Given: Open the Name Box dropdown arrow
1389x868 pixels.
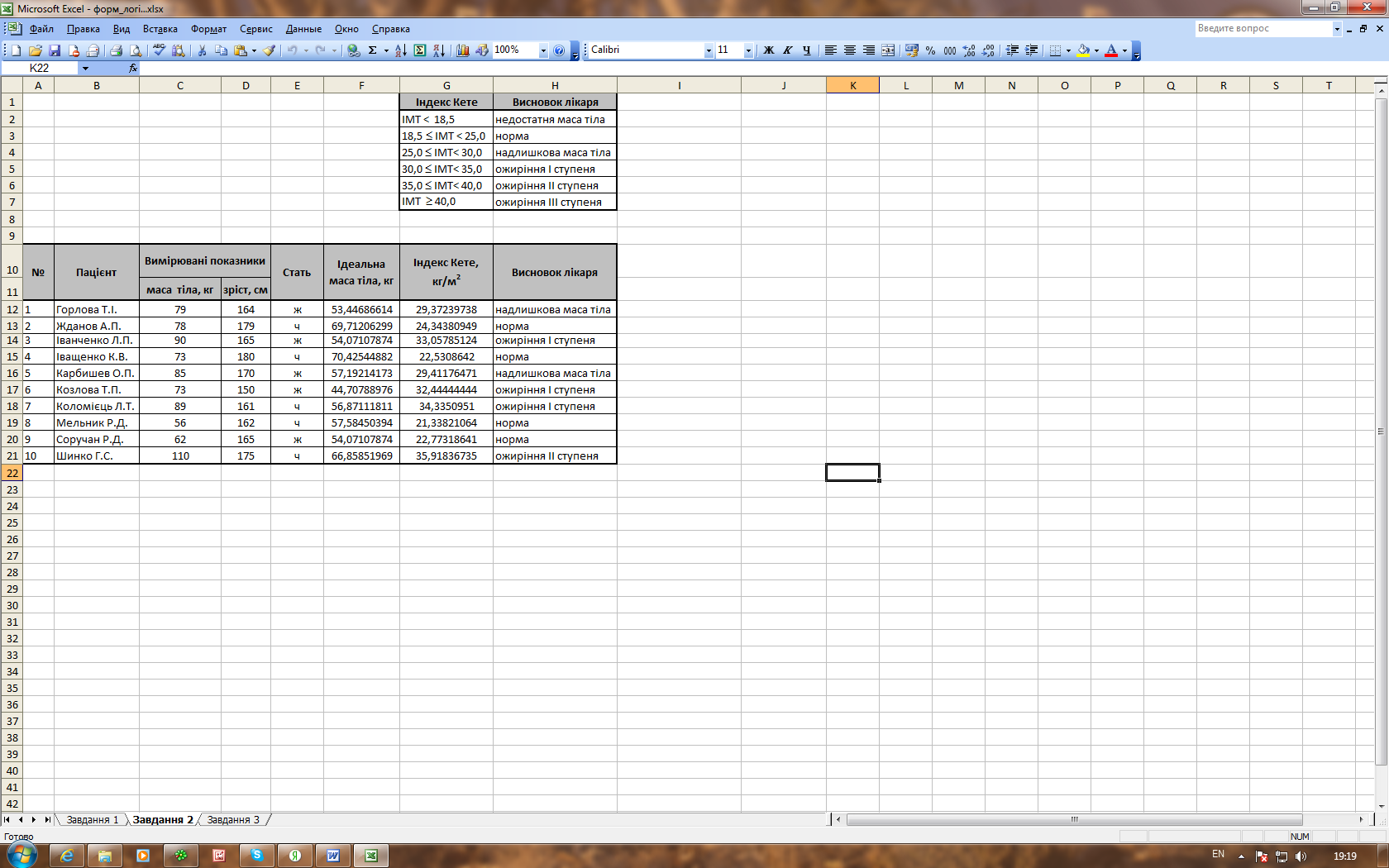Looking at the screenshot, I should (x=84, y=68).
